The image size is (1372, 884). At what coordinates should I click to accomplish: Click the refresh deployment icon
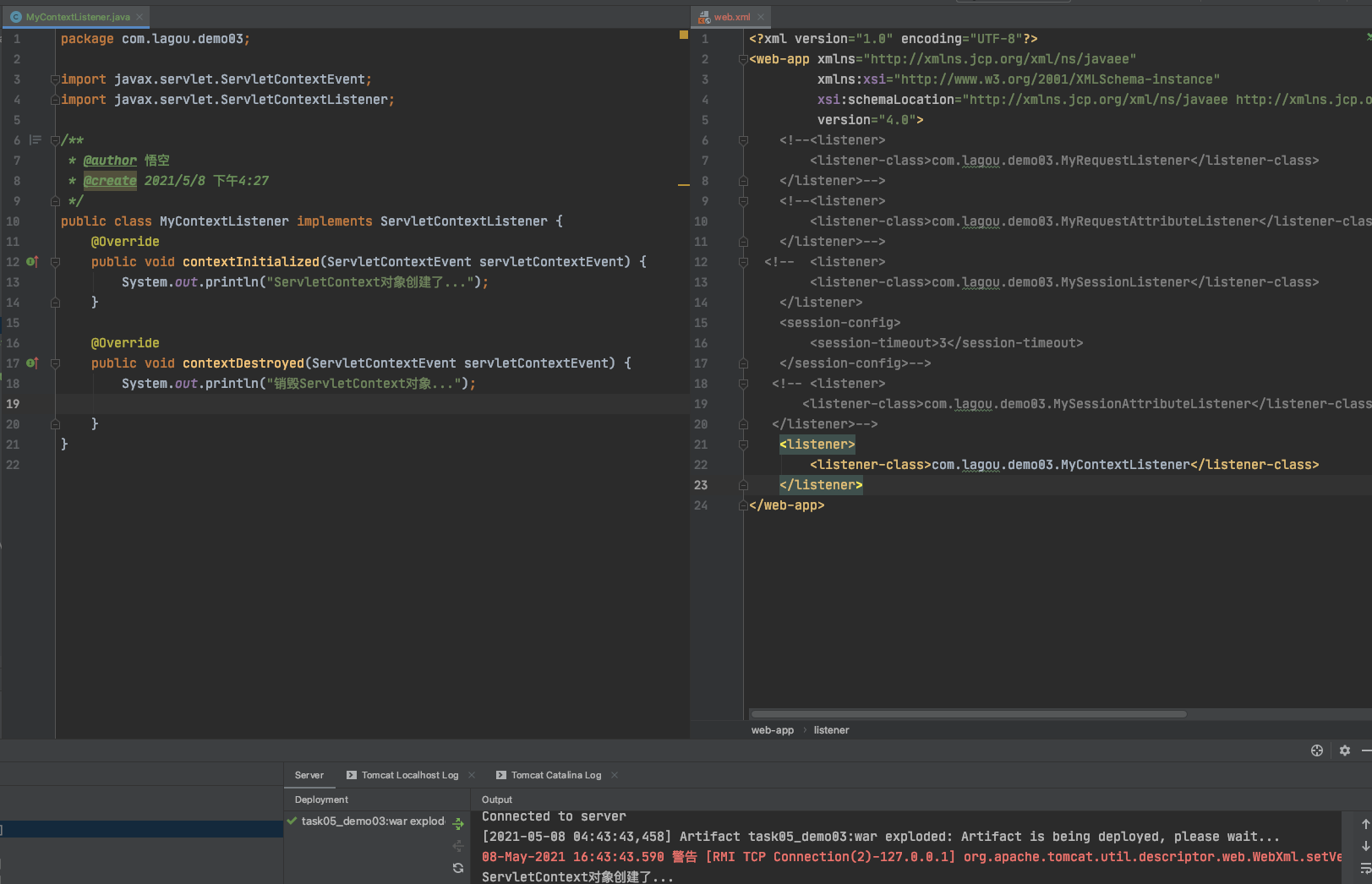pos(458,868)
